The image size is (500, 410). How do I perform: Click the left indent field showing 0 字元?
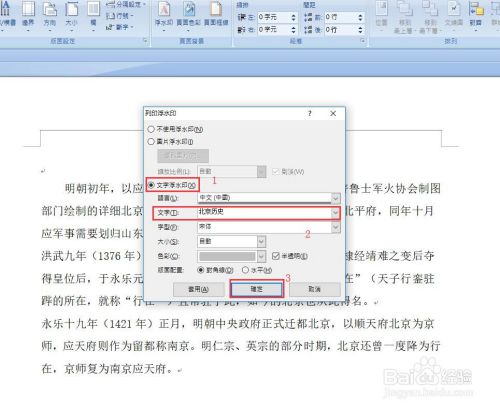tap(273, 17)
